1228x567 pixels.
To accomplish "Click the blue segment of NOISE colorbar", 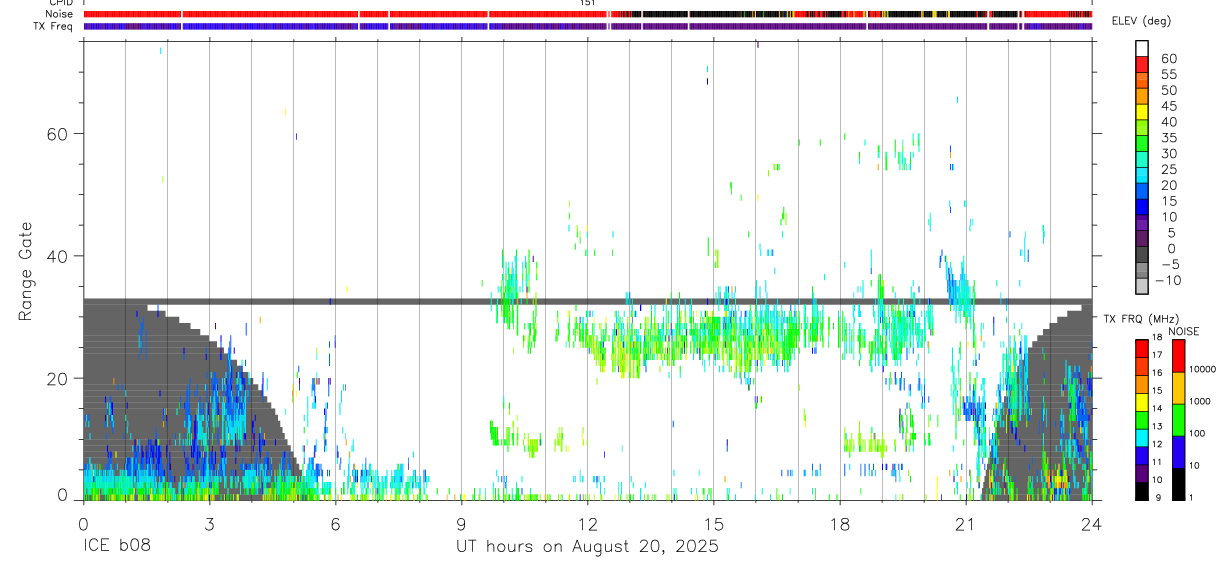I will tap(1178, 452).
